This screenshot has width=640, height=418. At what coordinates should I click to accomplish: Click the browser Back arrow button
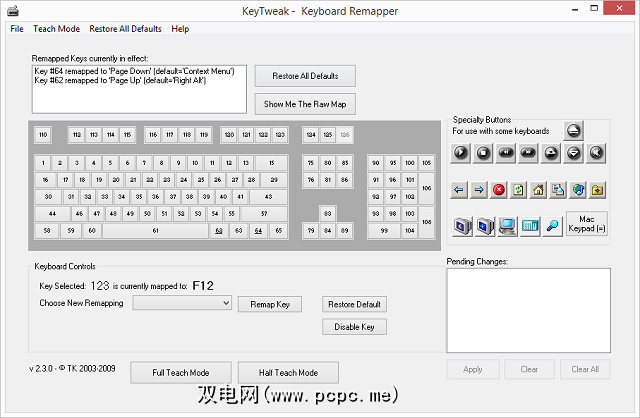pyautogui.click(x=460, y=189)
